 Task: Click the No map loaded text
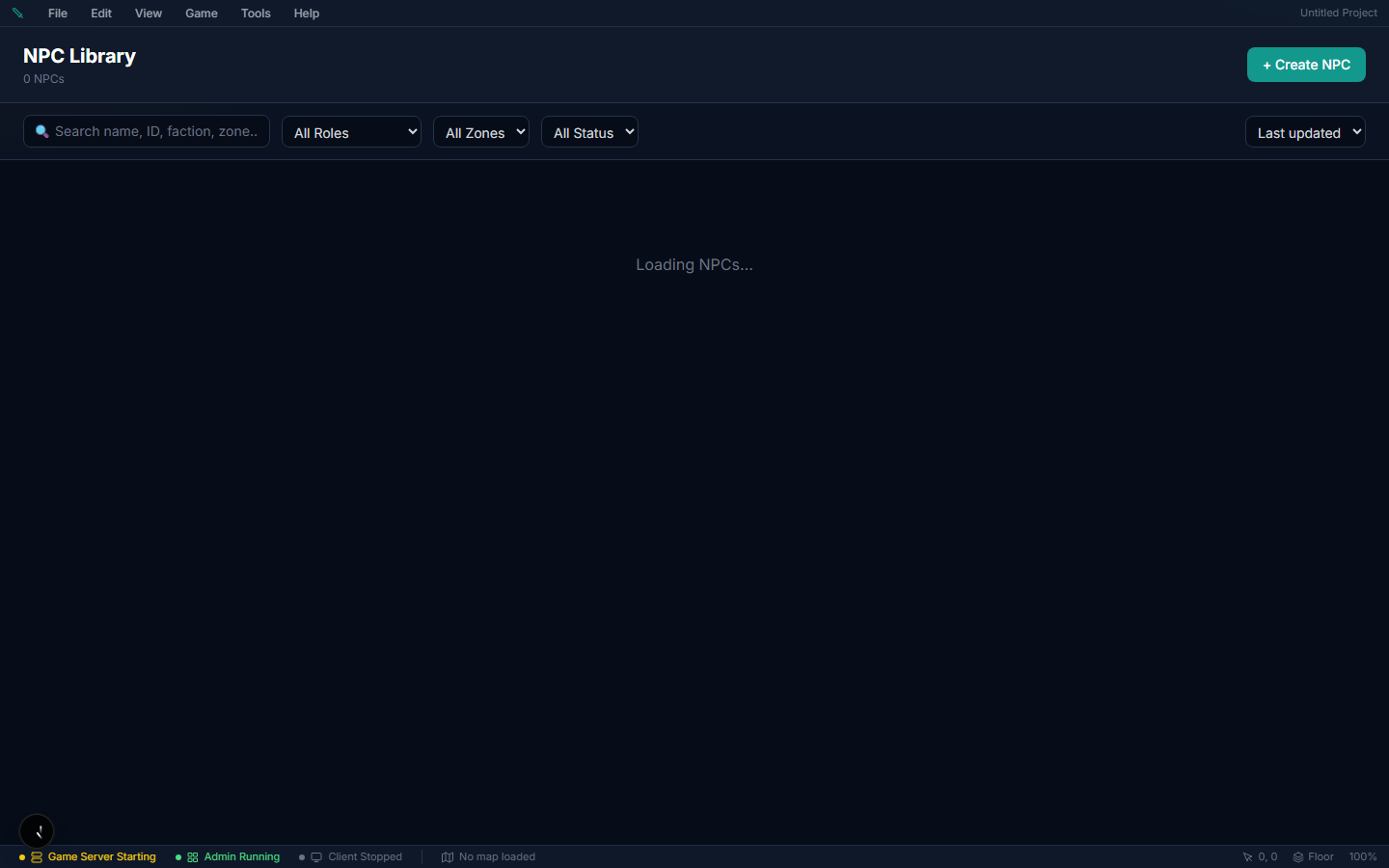(497, 856)
